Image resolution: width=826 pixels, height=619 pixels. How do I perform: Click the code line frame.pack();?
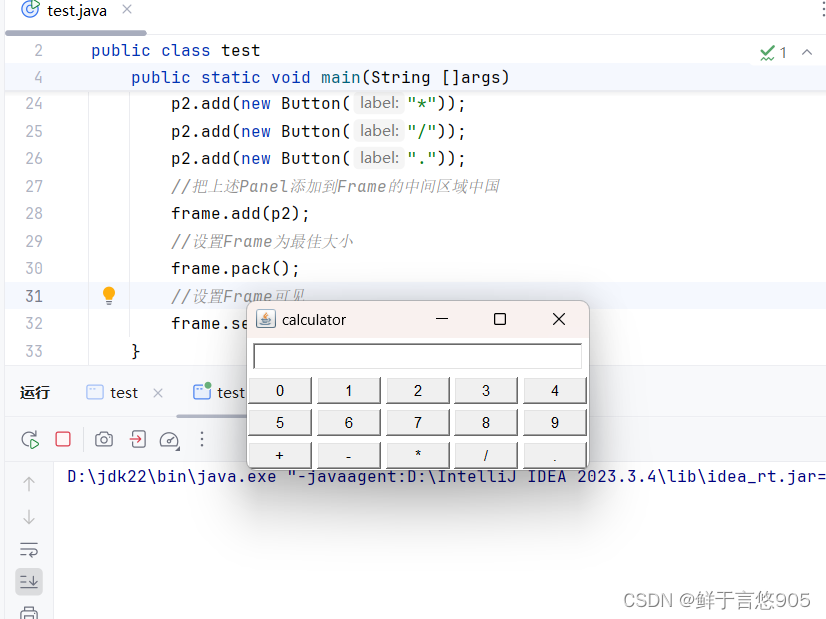click(235, 269)
